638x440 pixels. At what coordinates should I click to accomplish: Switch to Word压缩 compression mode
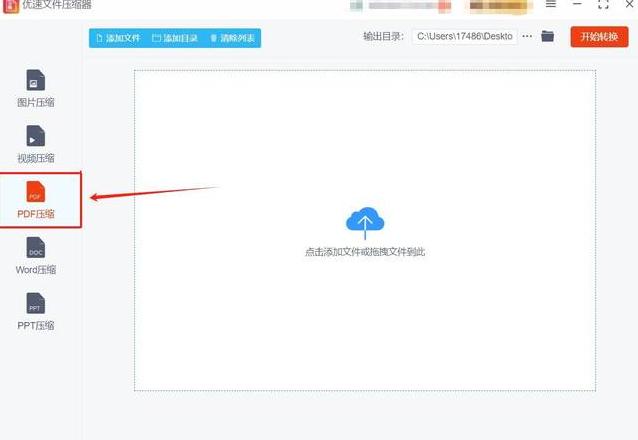[36, 256]
